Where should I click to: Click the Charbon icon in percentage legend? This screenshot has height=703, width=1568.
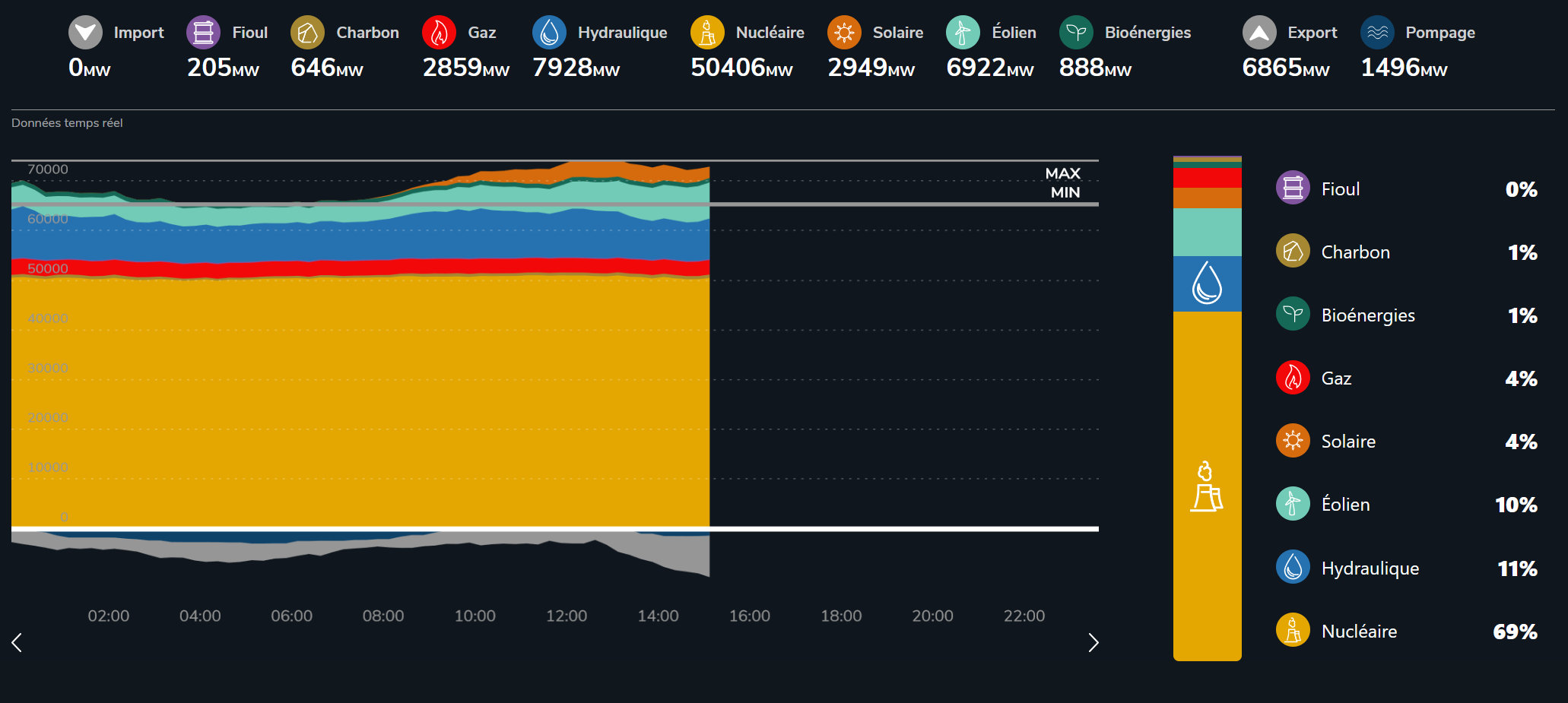pos(1293,251)
